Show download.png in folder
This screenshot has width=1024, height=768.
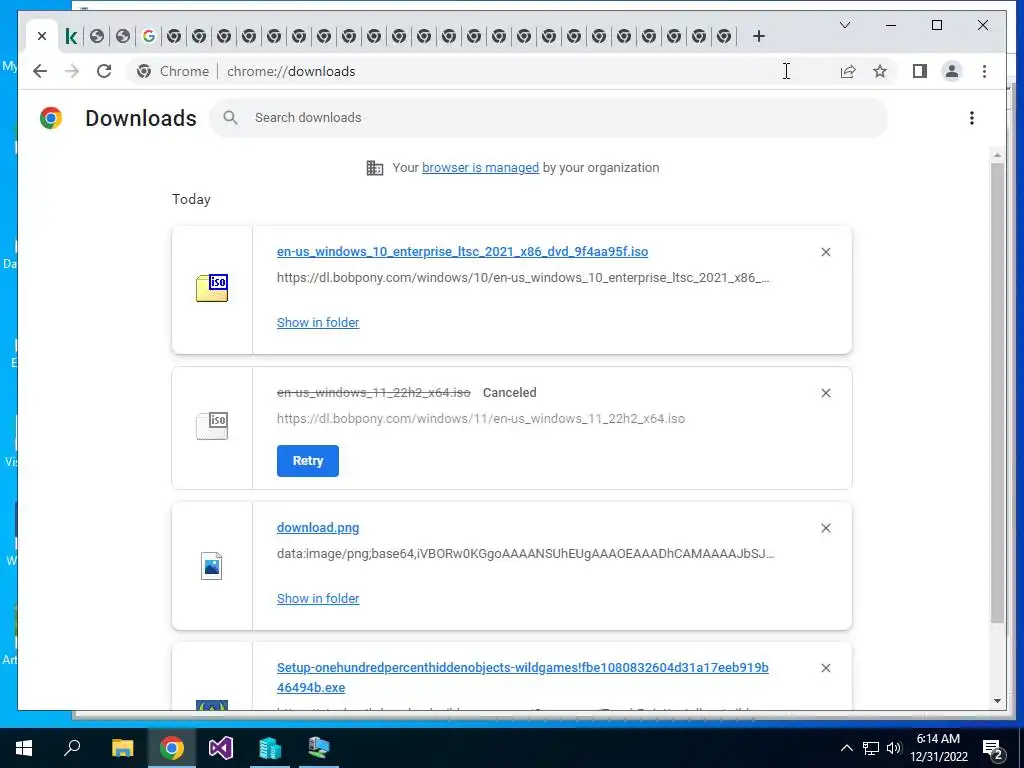(318, 599)
